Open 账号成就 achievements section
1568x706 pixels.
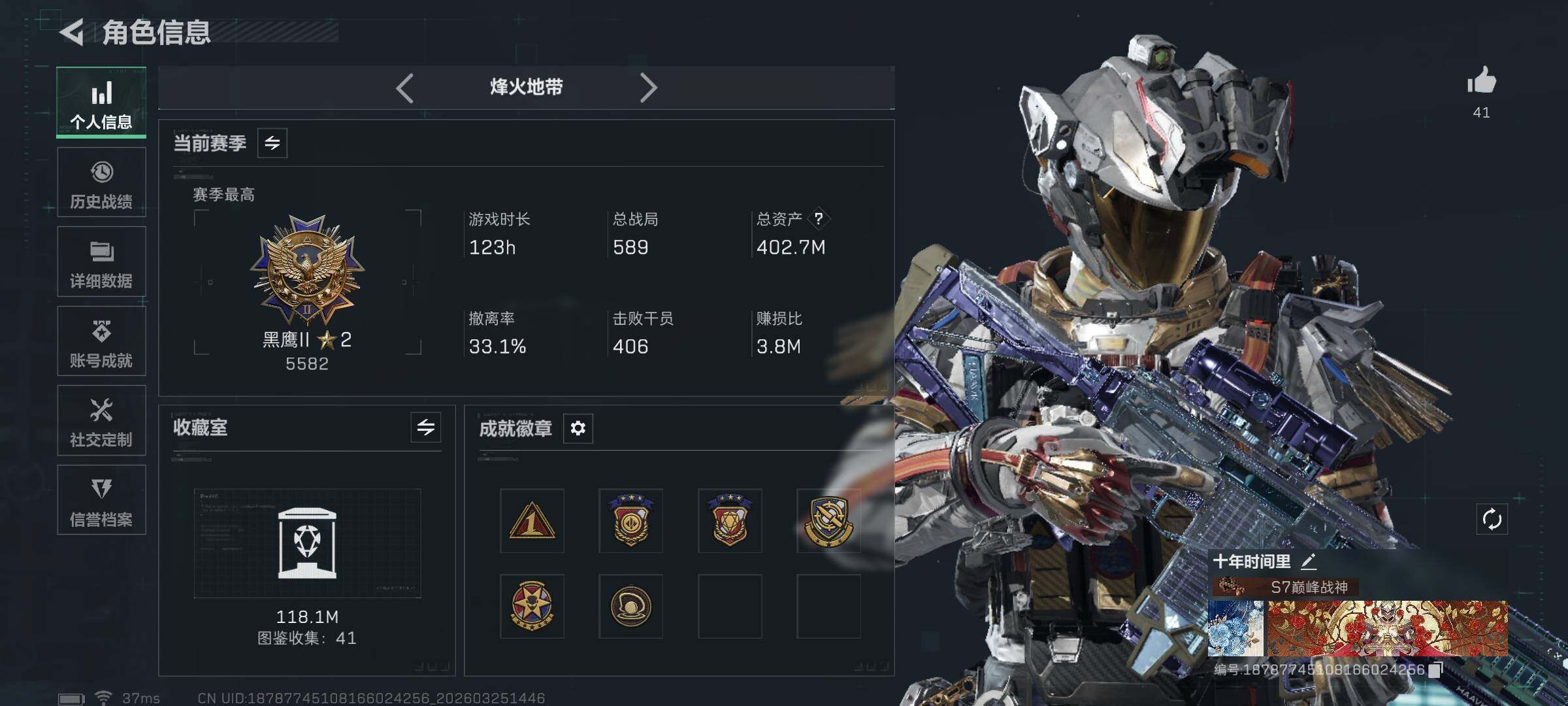point(101,341)
